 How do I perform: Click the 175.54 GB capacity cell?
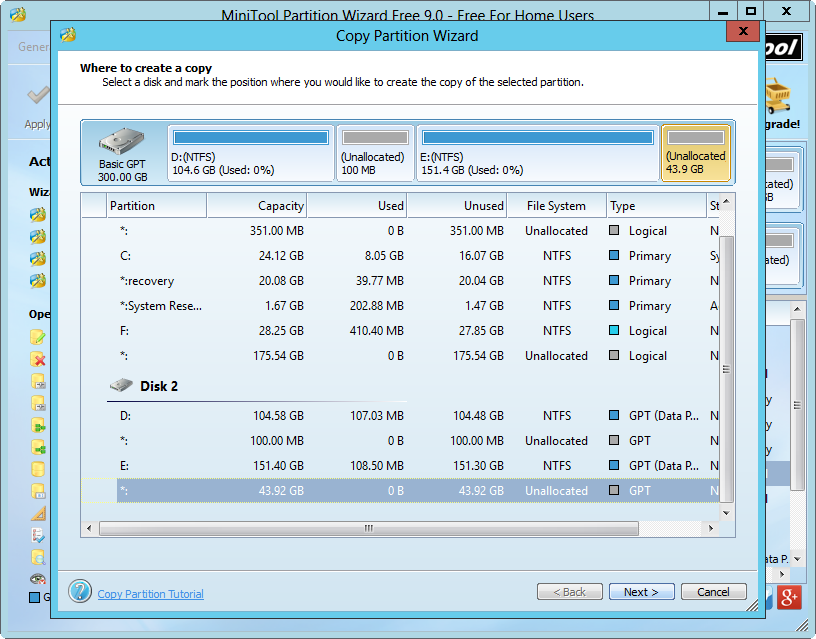(x=278, y=355)
